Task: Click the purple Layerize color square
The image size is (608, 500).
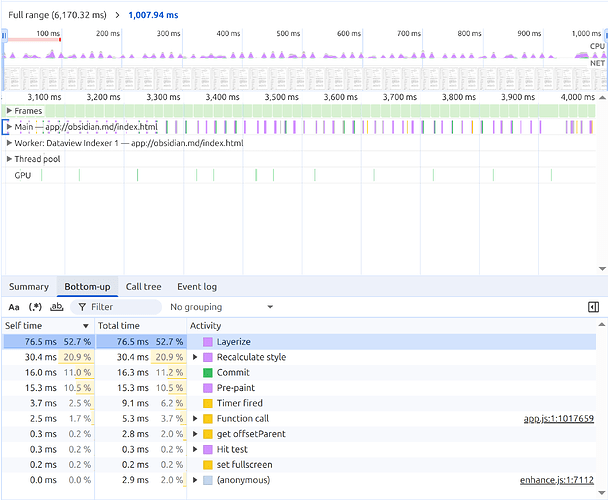Action: coord(208,342)
